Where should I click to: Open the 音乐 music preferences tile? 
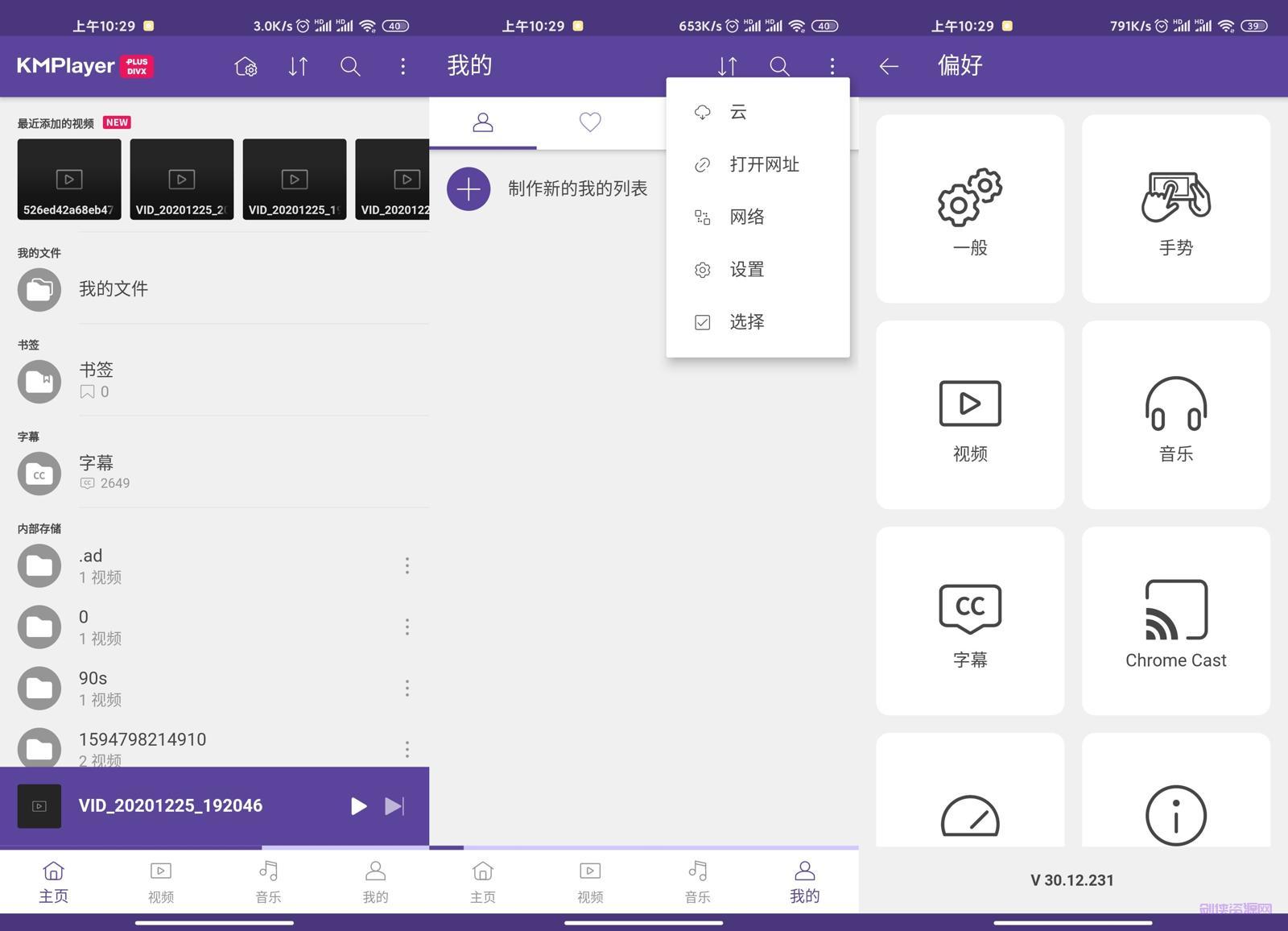click(x=1175, y=414)
